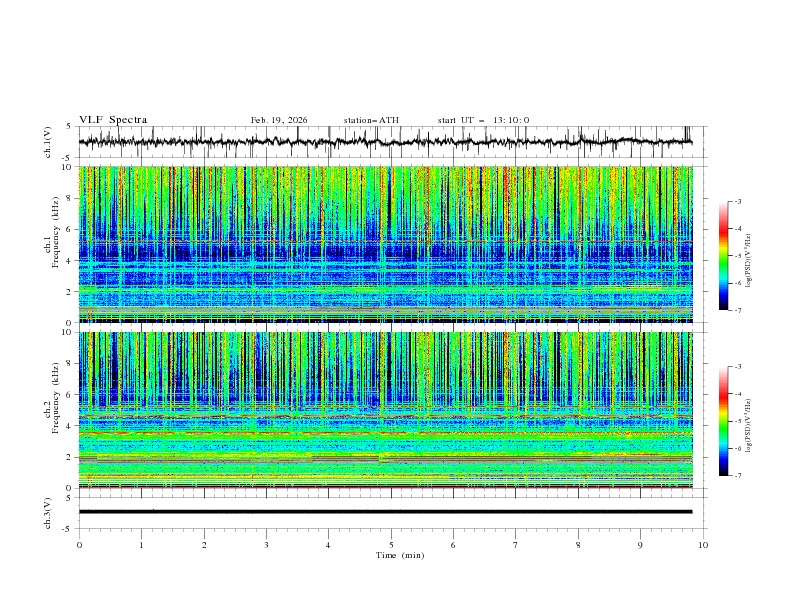Viewport: 792px width, 612px height.
Task: Click time axis tick label "1"
Action: coord(141,545)
